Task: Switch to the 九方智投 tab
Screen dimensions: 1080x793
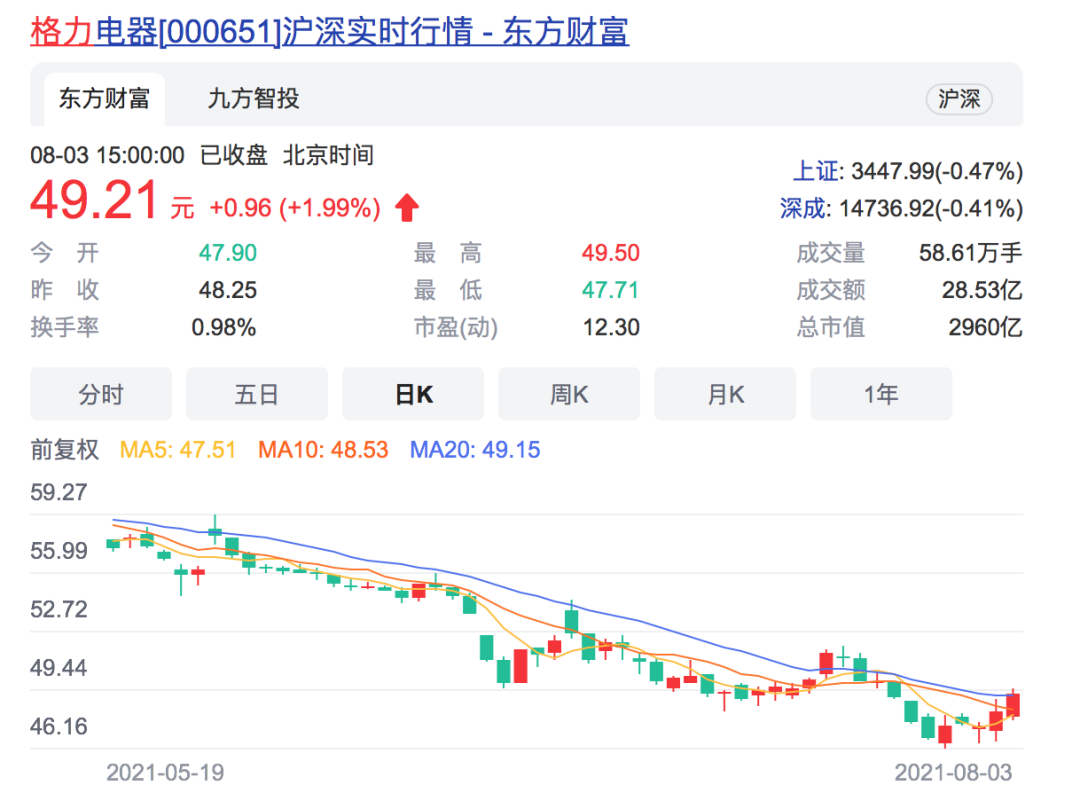Action: click(x=253, y=99)
